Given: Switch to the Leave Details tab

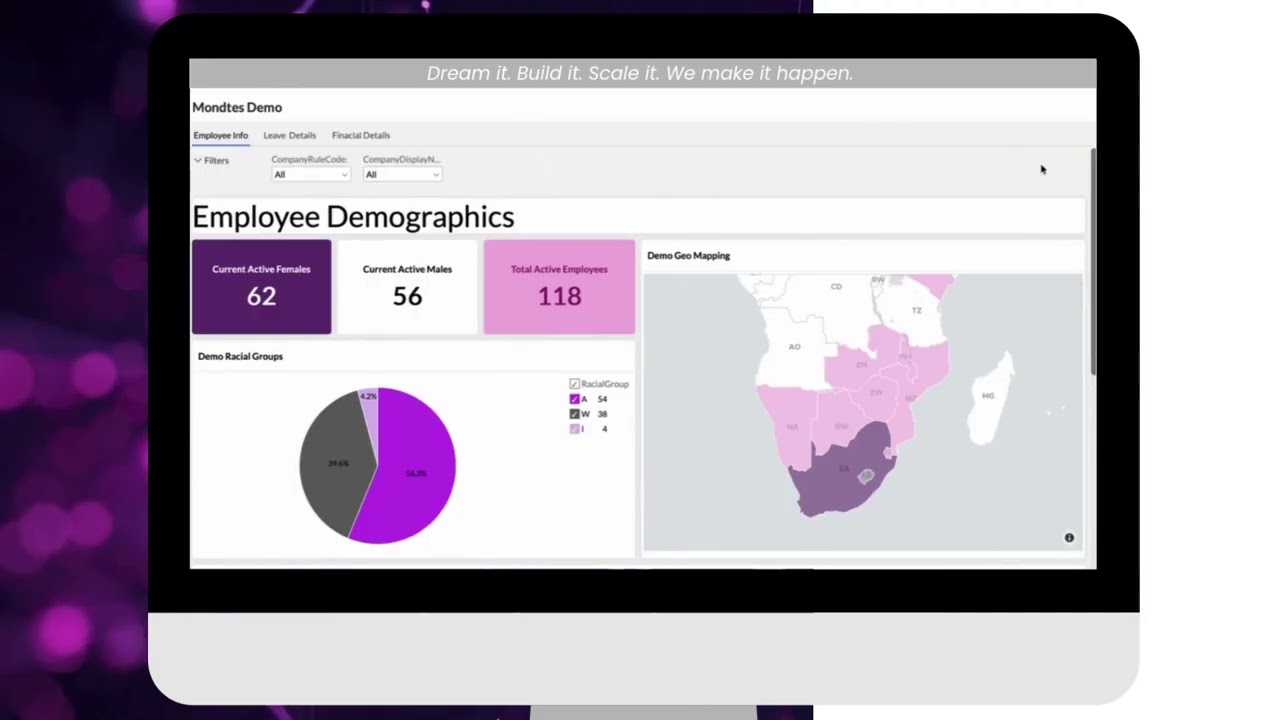Looking at the screenshot, I should 289,135.
